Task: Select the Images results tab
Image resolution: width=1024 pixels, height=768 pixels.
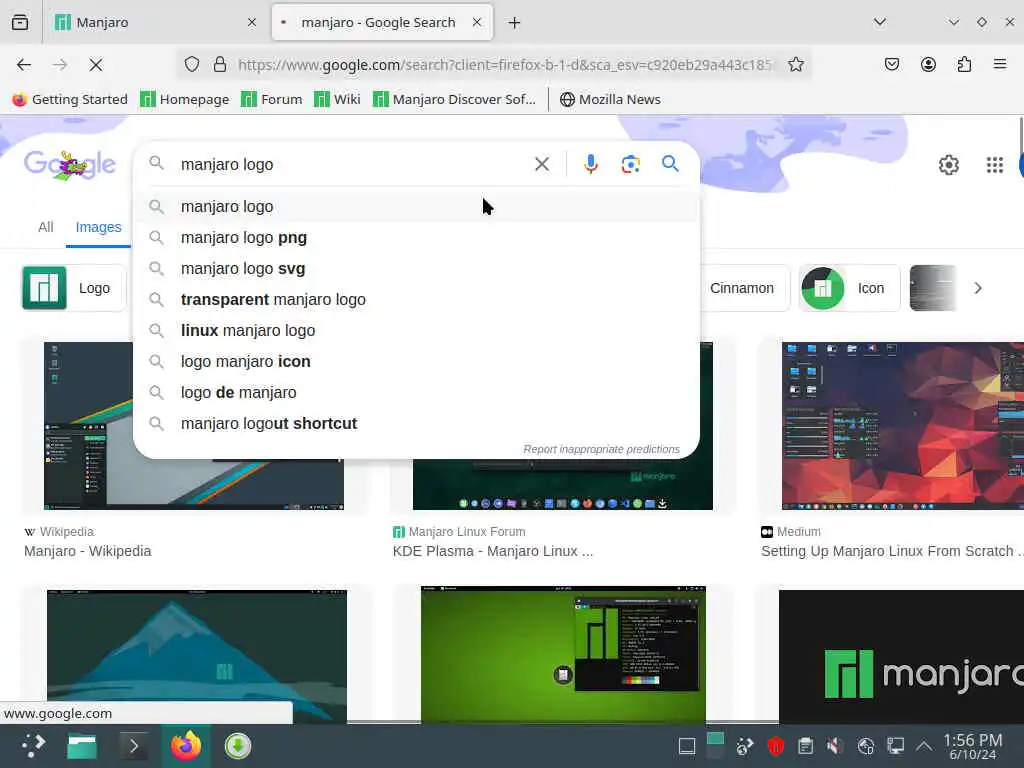Action: [x=99, y=227]
